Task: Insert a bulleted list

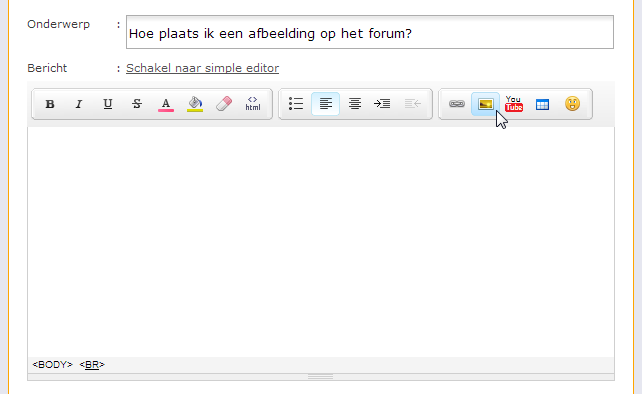Action: point(296,104)
